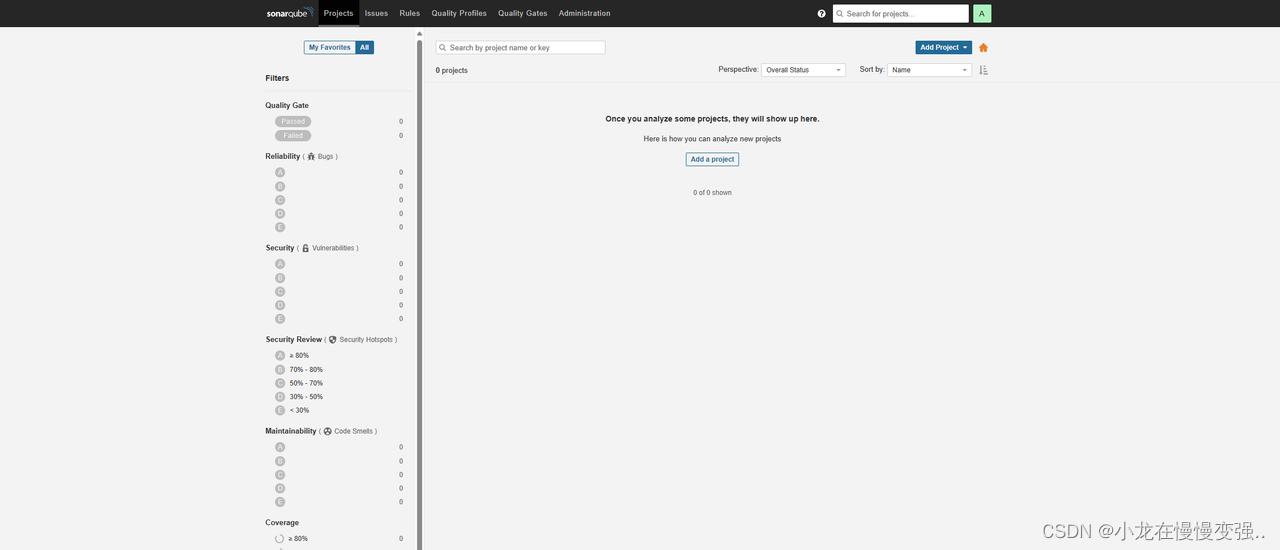Open the Administration tab
The height and width of the screenshot is (550, 1280).
click(x=585, y=13)
